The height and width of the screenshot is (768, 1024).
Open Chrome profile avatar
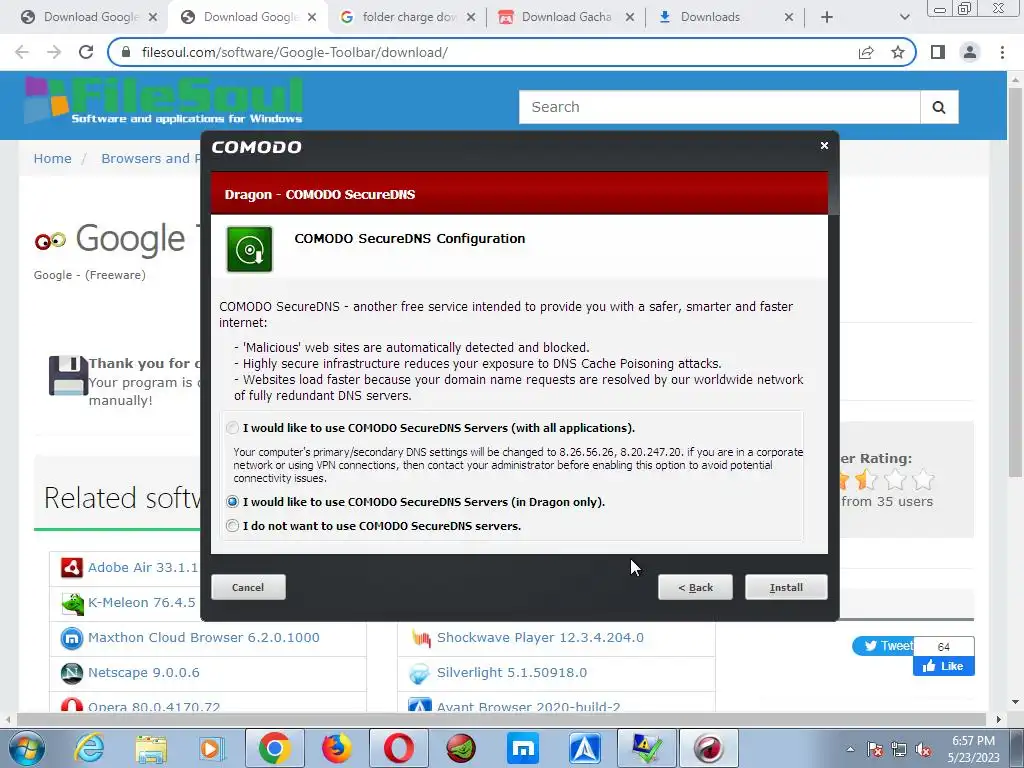click(x=970, y=52)
